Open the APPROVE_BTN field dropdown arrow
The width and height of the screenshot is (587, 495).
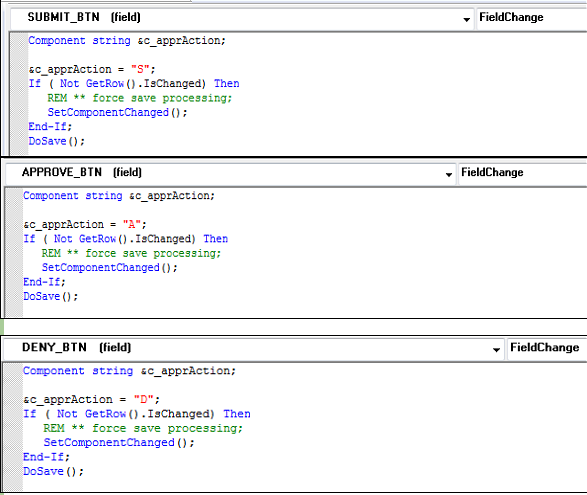coord(448,174)
